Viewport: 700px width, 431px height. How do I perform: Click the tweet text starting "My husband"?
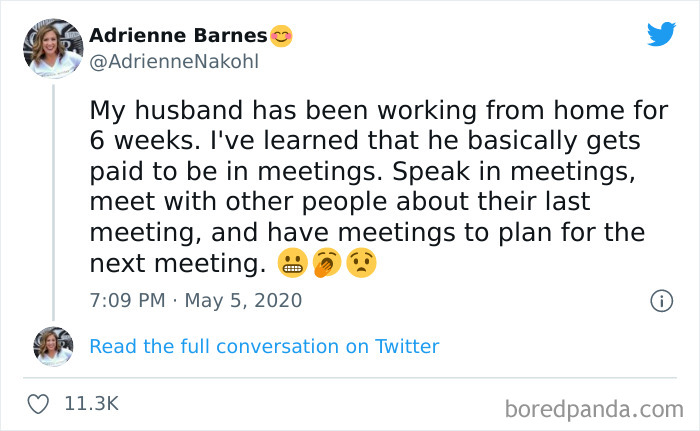click(x=378, y=110)
